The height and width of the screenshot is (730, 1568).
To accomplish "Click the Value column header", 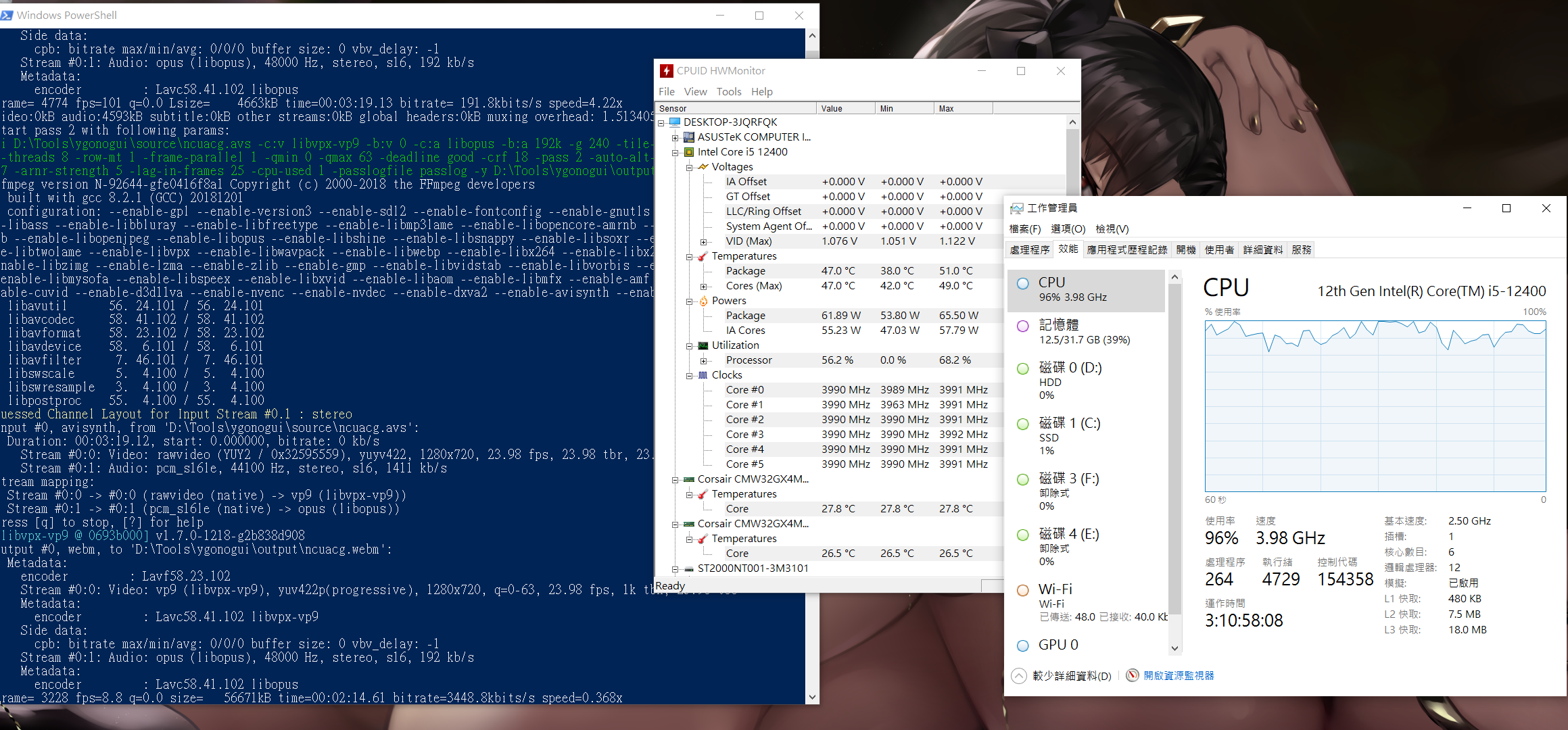I will pos(845,108).
